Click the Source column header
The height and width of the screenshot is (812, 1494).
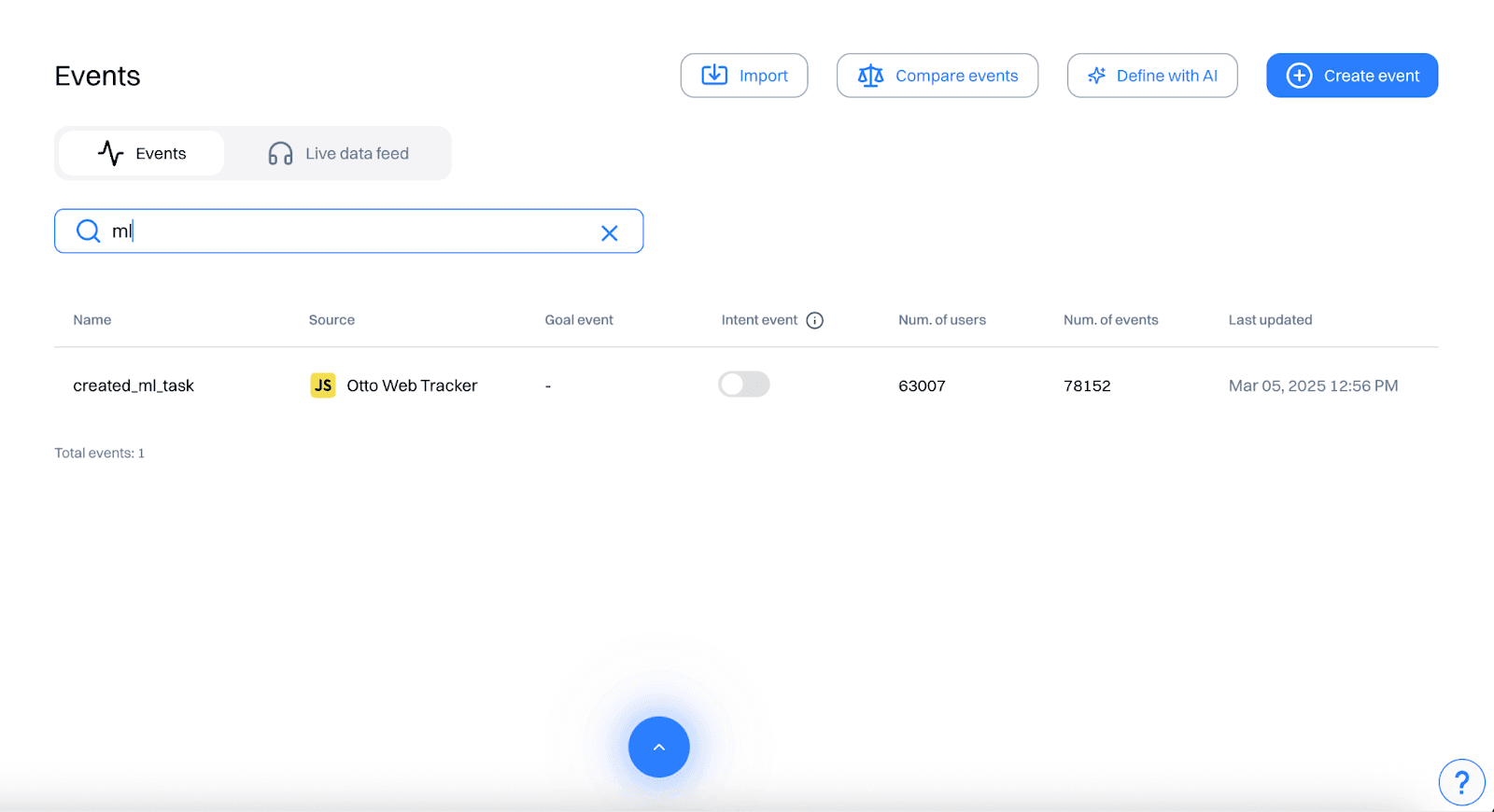(x=331, y=320)
